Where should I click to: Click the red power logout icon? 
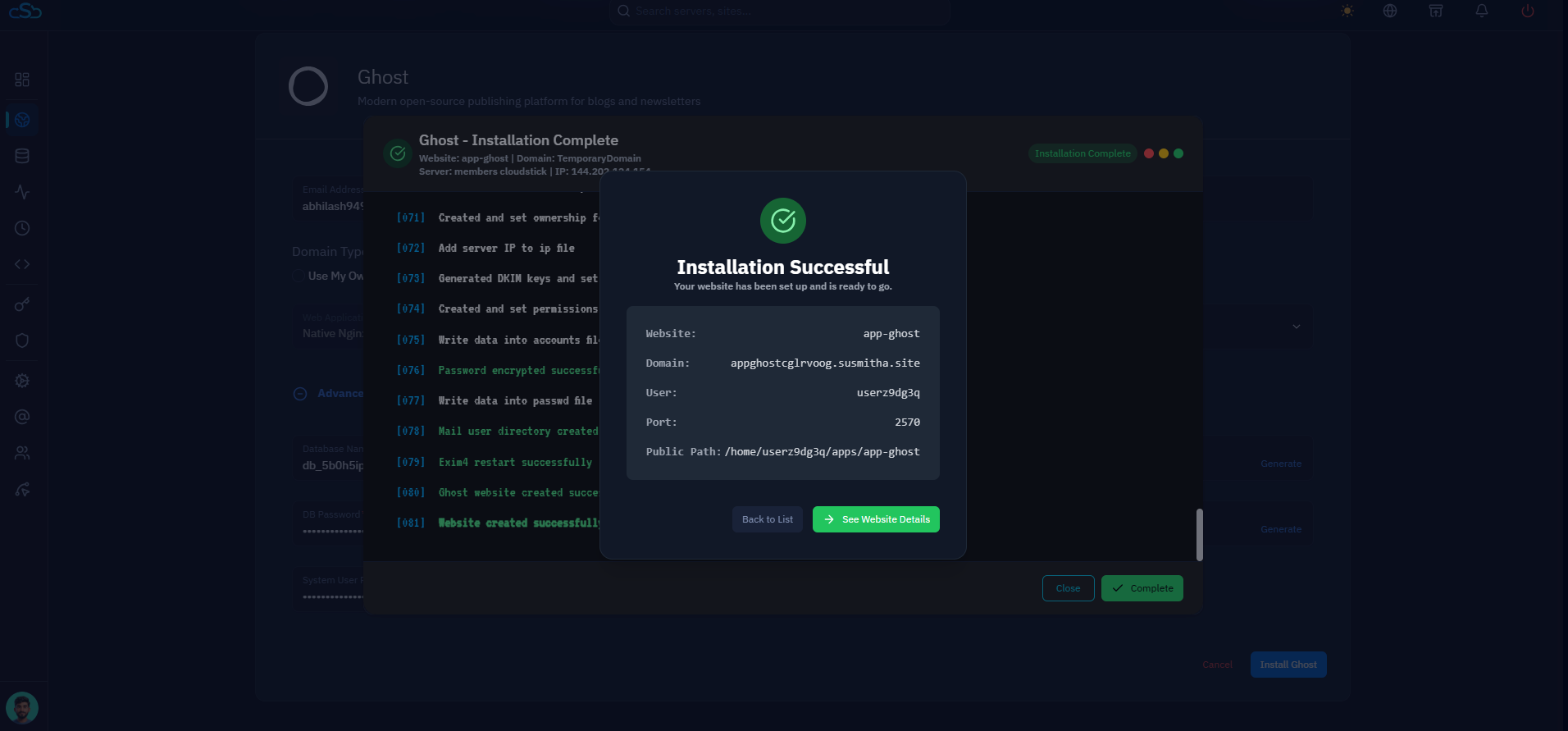coord(1528,11)
